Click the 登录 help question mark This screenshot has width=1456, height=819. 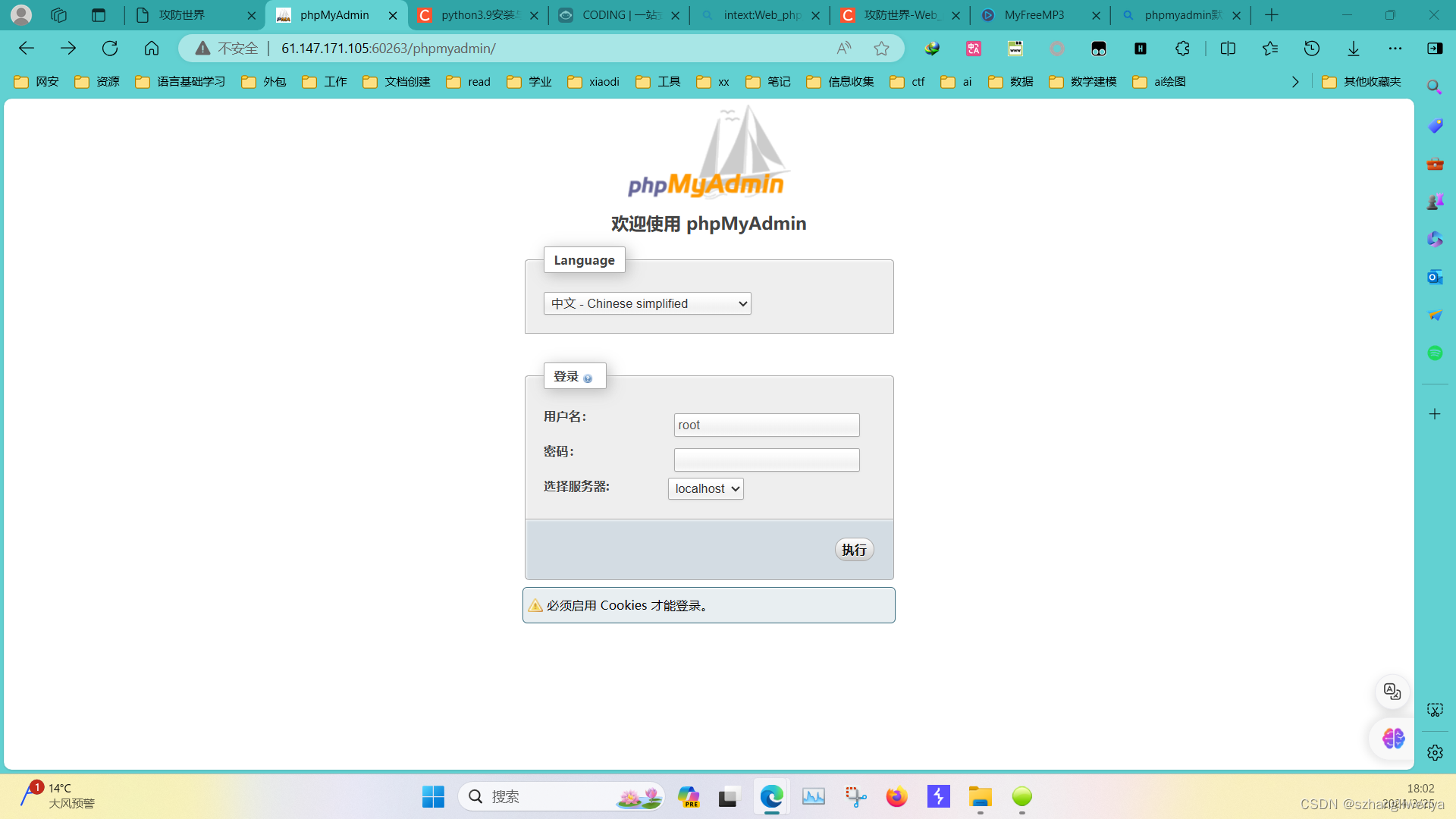(x=589, y=378)
